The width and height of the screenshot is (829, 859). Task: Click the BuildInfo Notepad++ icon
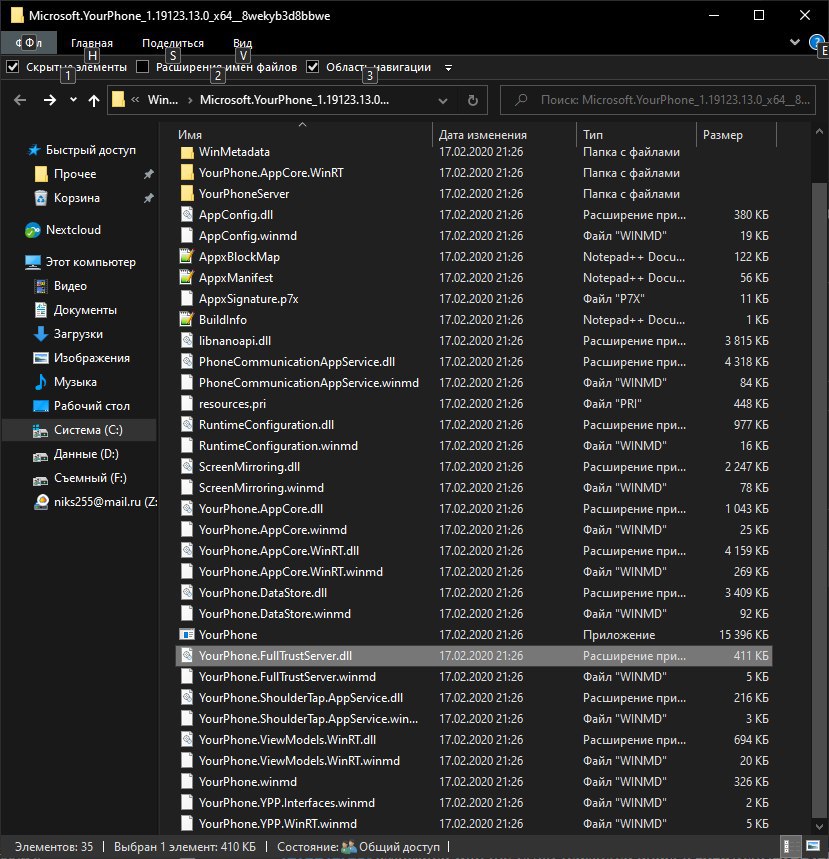187,320
